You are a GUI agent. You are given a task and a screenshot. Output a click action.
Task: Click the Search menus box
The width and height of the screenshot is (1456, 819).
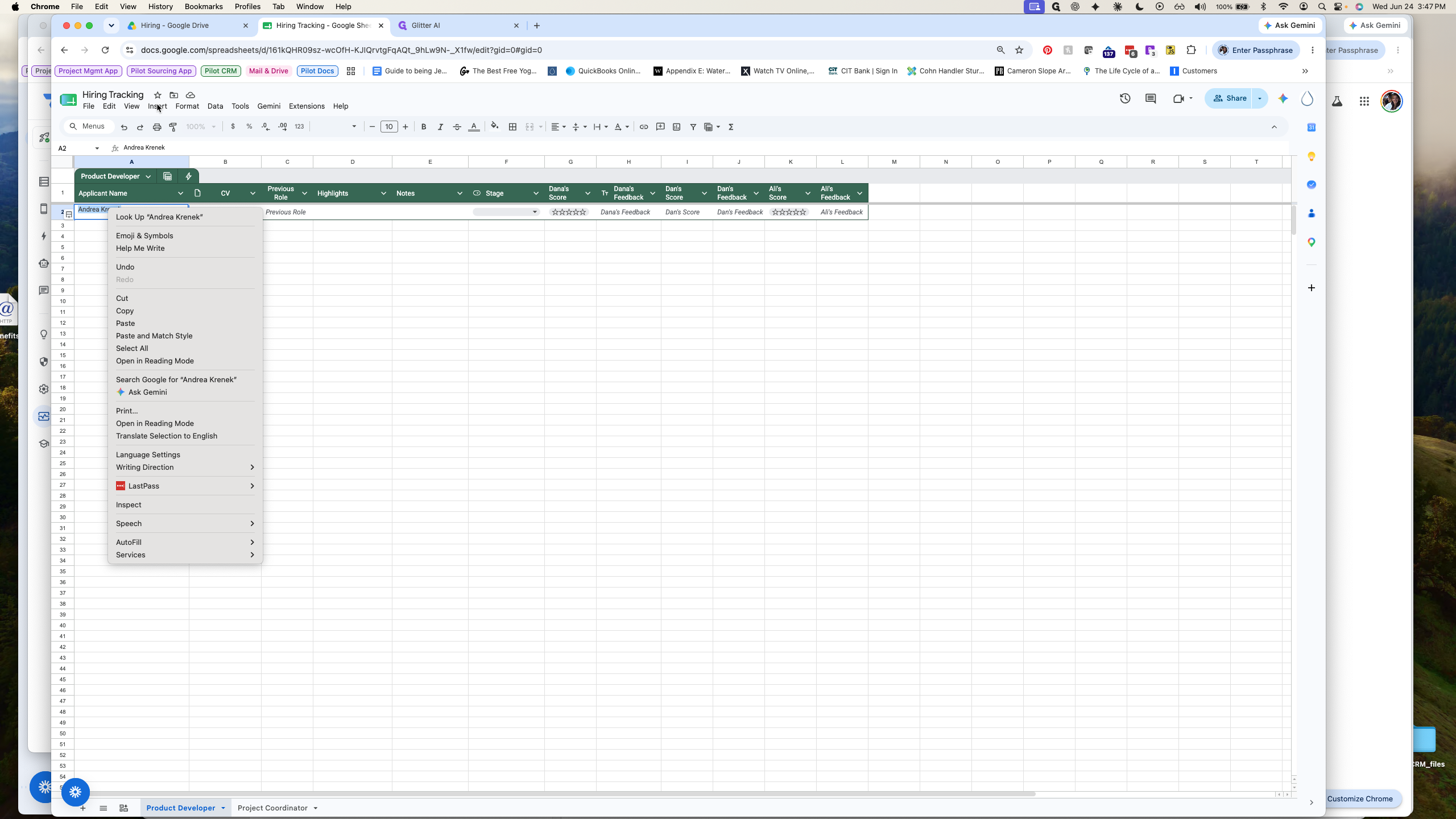pyautogui.click(x=89, y=126)
